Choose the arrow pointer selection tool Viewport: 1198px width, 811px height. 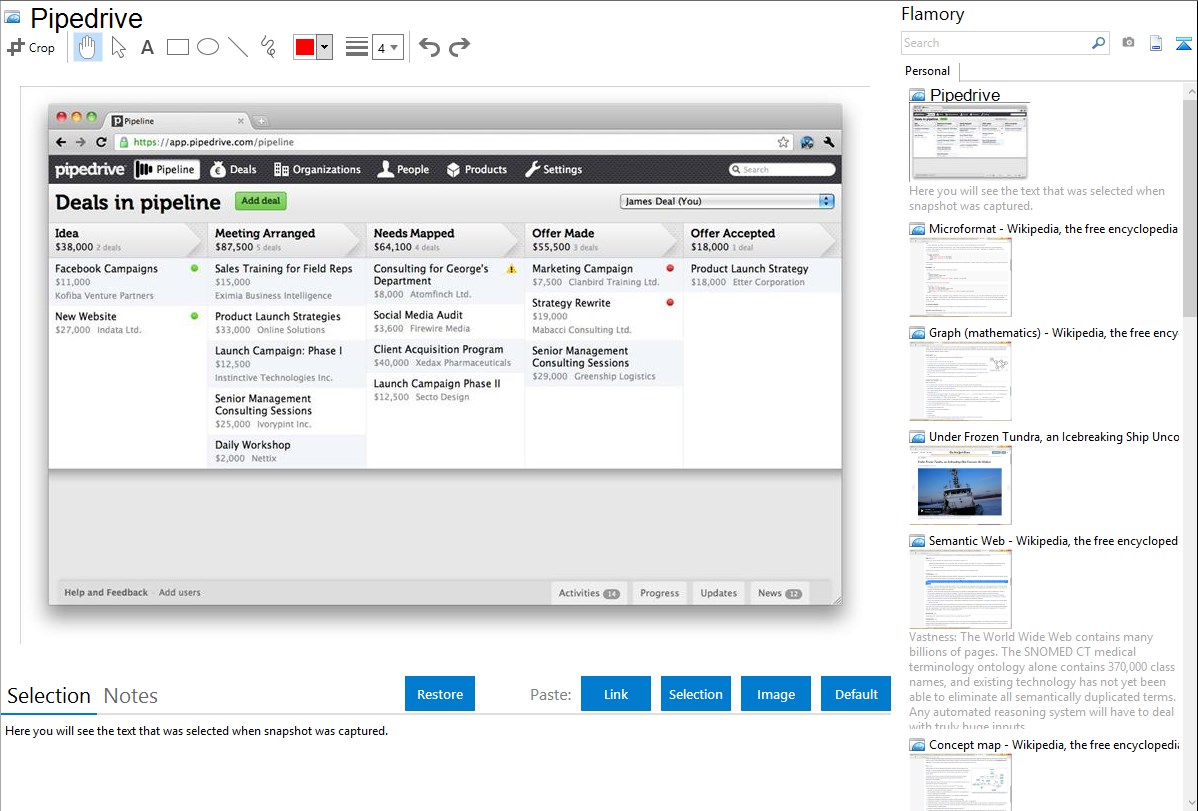[118, 47]
